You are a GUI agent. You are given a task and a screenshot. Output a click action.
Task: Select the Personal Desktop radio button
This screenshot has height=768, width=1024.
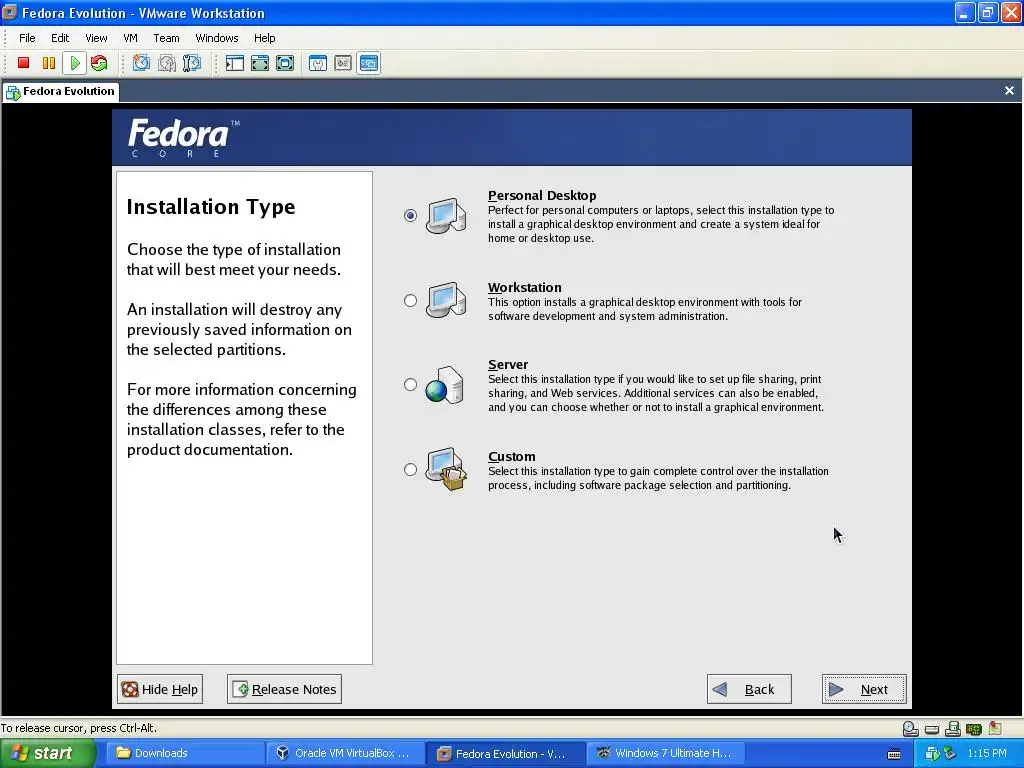click(410, 215)
